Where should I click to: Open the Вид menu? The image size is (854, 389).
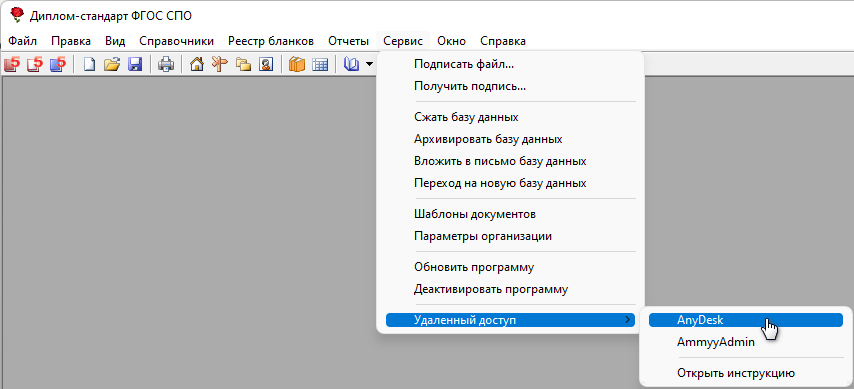115,41
